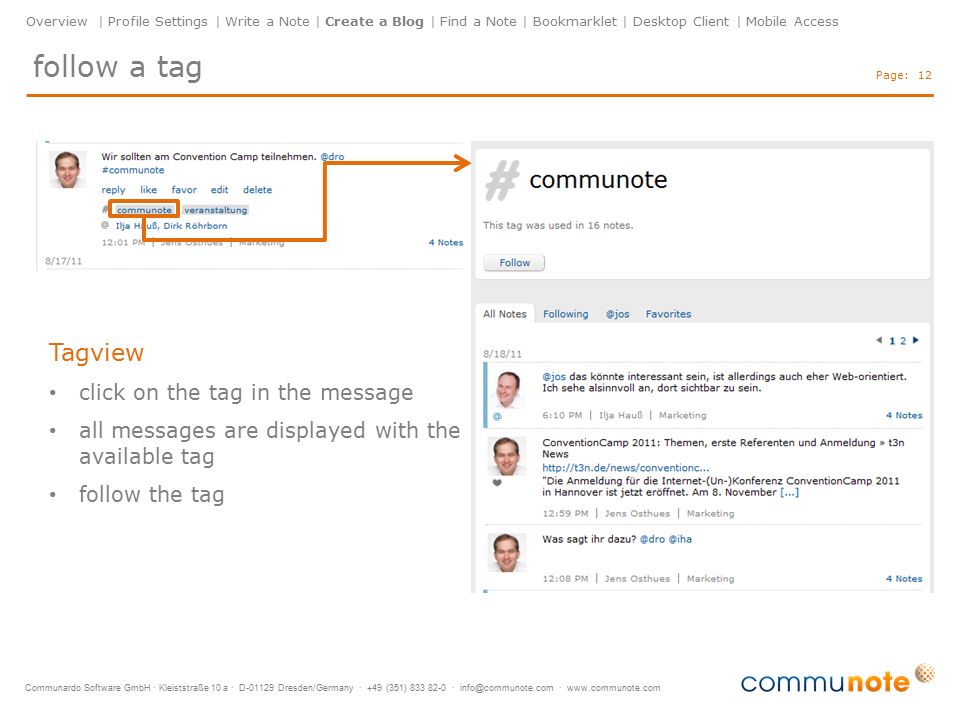Click Jens Osthues avatar in ConventionCamp 2011 note
960x720 pixels.
pos(507,456)
